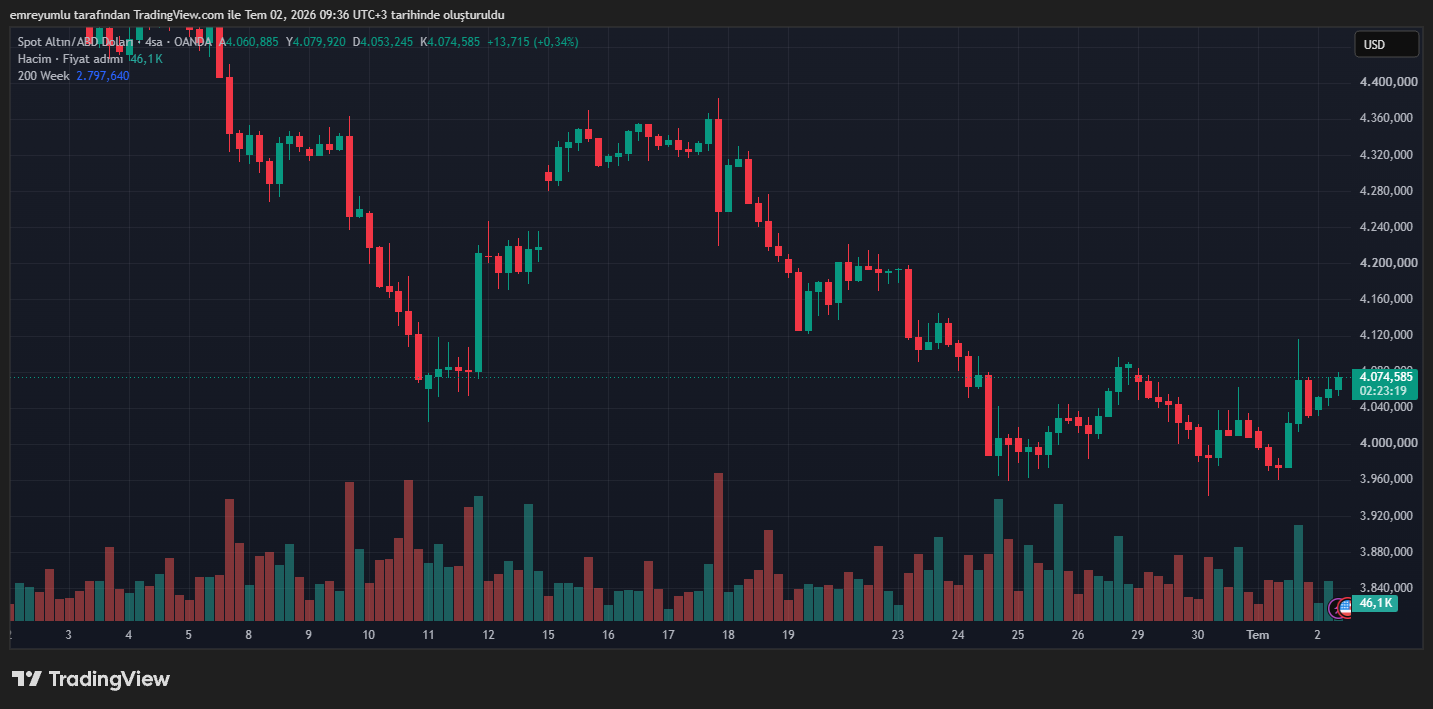
Task: Click date 23 on the time axis
Action: [898, 635]
